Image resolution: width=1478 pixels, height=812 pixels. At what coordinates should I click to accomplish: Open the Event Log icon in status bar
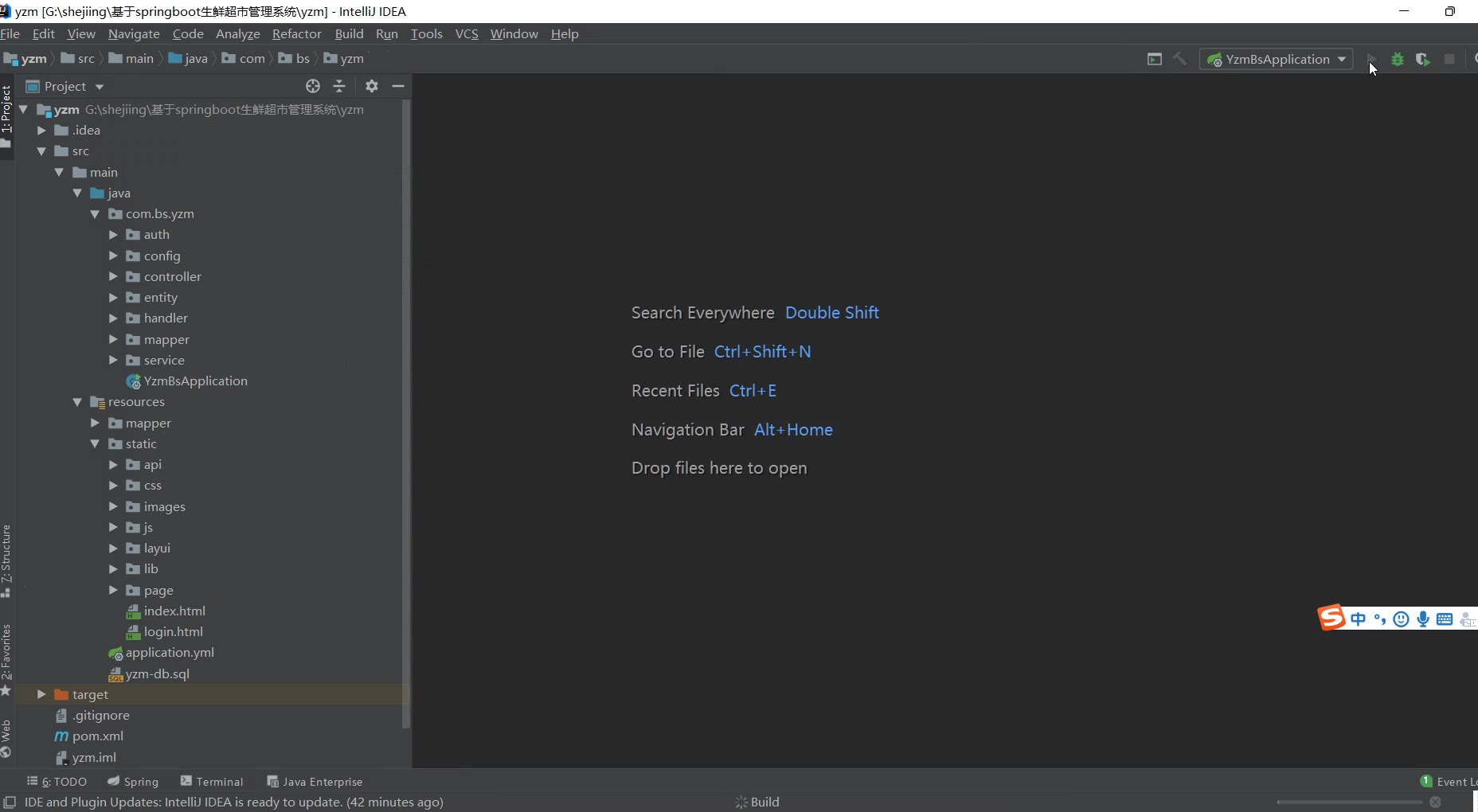click(x=1426, y=781)
